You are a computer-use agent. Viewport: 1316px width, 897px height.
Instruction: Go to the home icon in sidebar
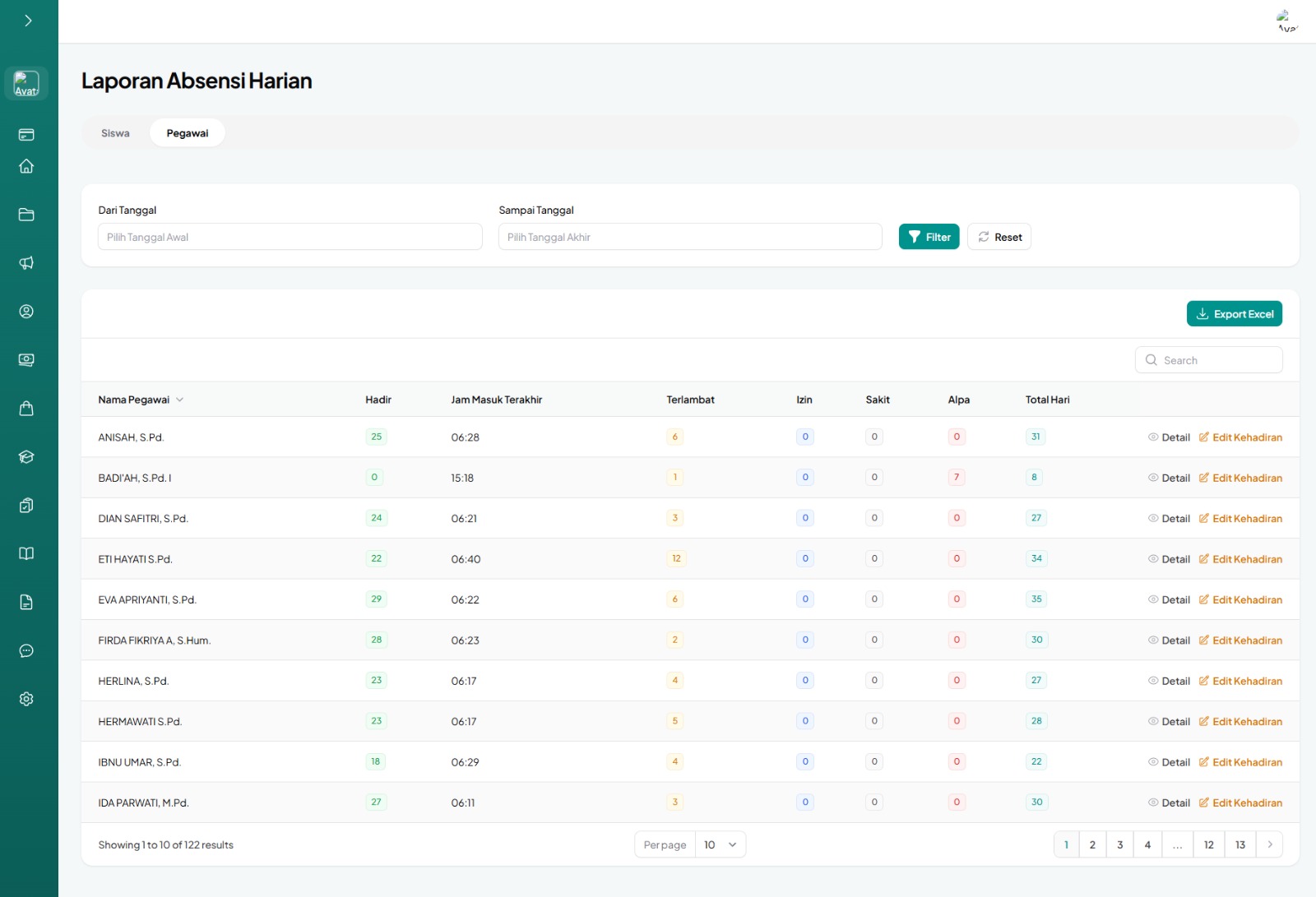26,166
